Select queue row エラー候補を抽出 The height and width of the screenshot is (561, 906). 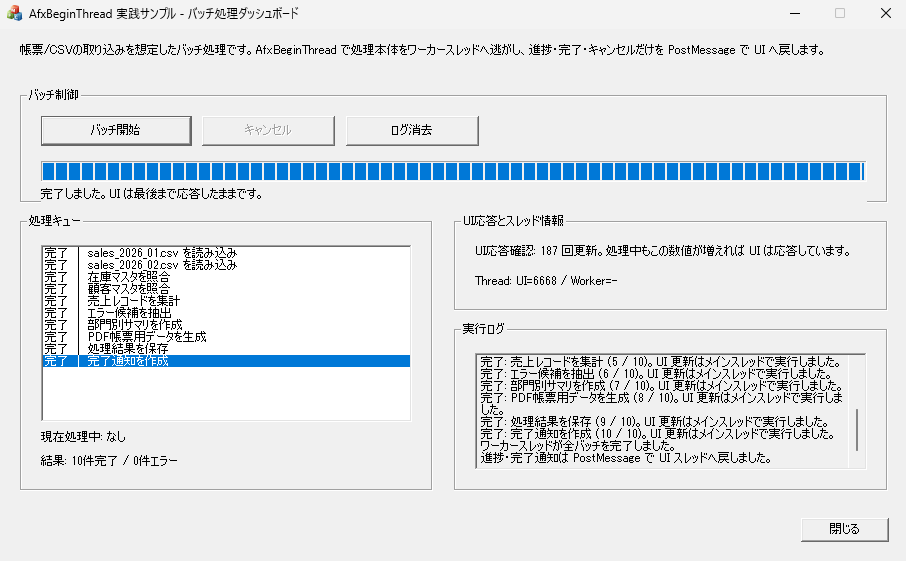[226, 313]
